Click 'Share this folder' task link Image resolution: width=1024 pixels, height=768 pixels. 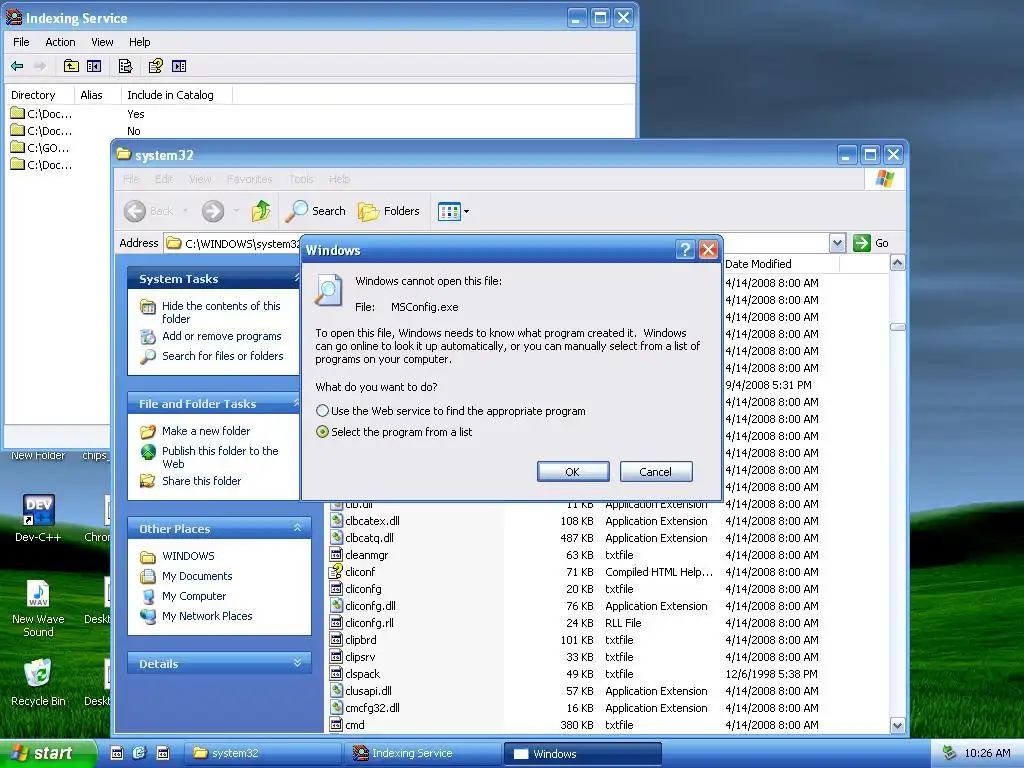point(201,481)
